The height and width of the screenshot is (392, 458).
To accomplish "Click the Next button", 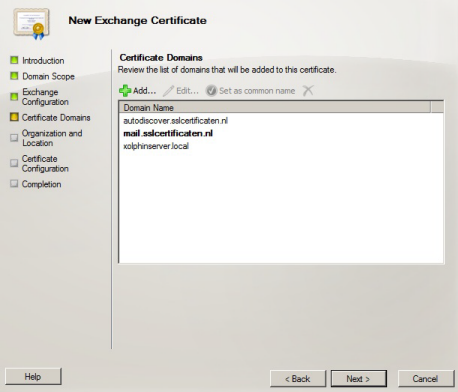I will click(x=358, y=379).
